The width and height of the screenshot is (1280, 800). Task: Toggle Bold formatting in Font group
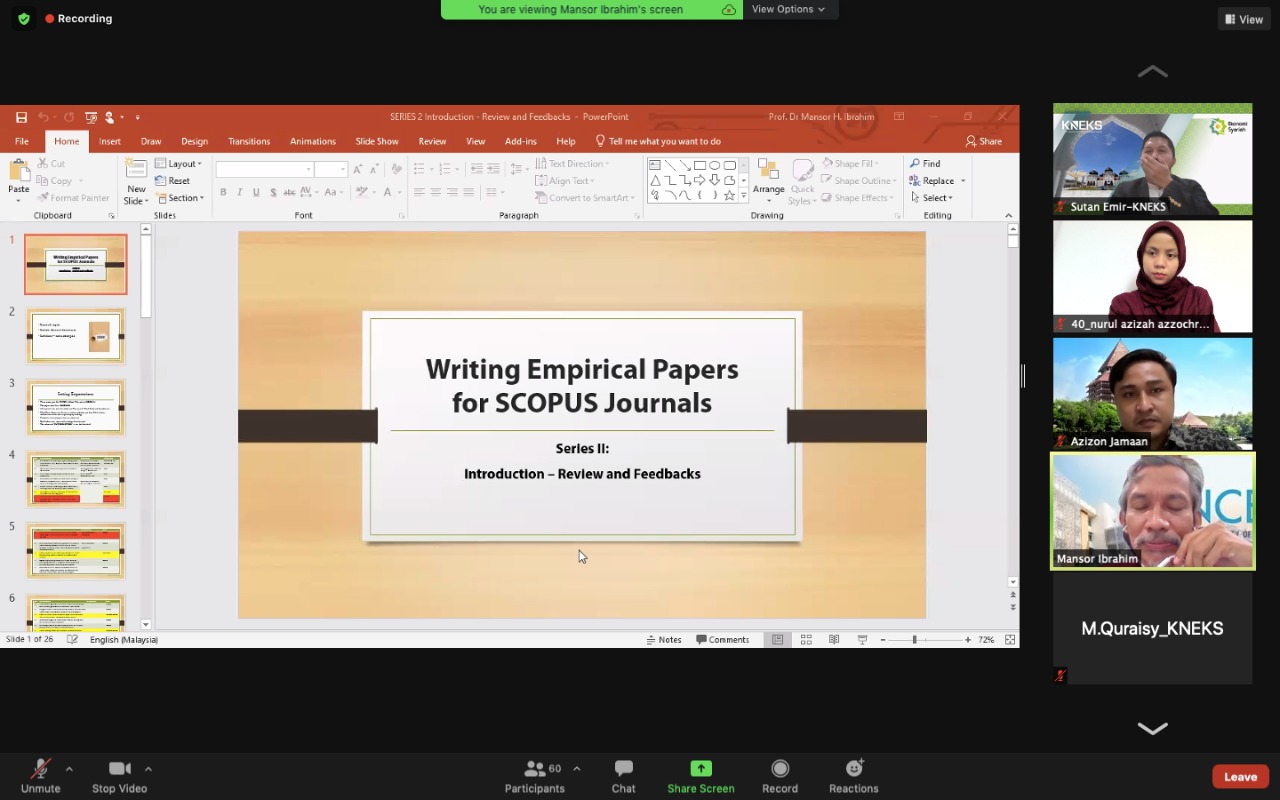223,192
